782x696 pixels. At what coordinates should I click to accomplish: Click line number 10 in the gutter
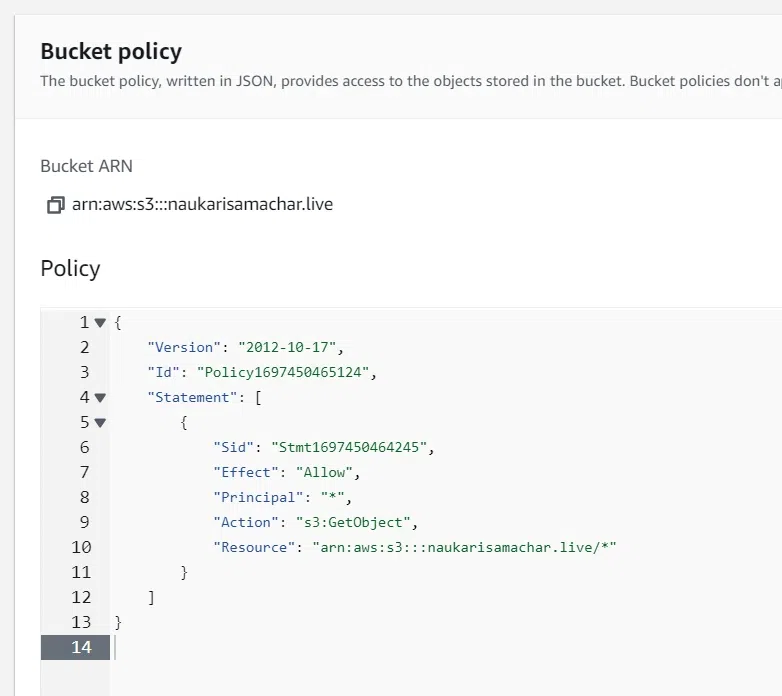tap(81, 547)
